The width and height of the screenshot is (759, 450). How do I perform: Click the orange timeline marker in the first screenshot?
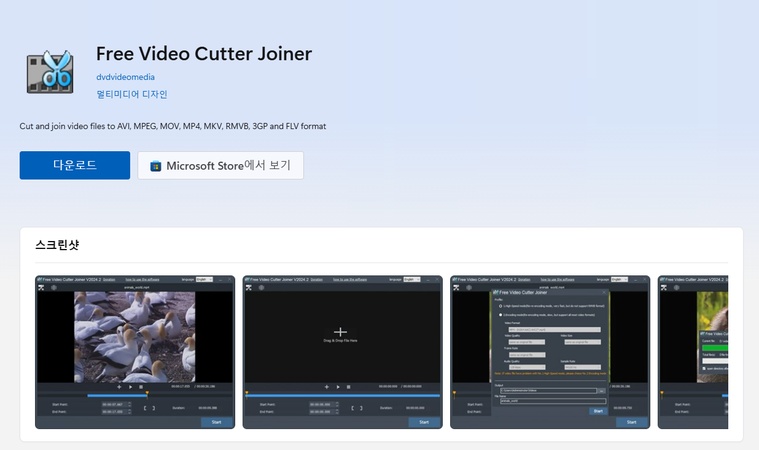(x=147, y=393)
